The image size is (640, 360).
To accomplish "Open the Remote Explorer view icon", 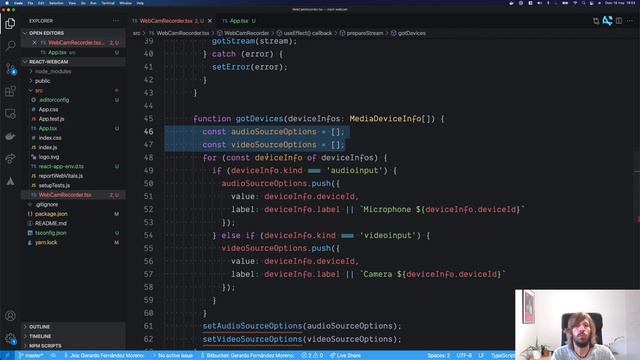I will pyautogui.click(x=10, y=113).
